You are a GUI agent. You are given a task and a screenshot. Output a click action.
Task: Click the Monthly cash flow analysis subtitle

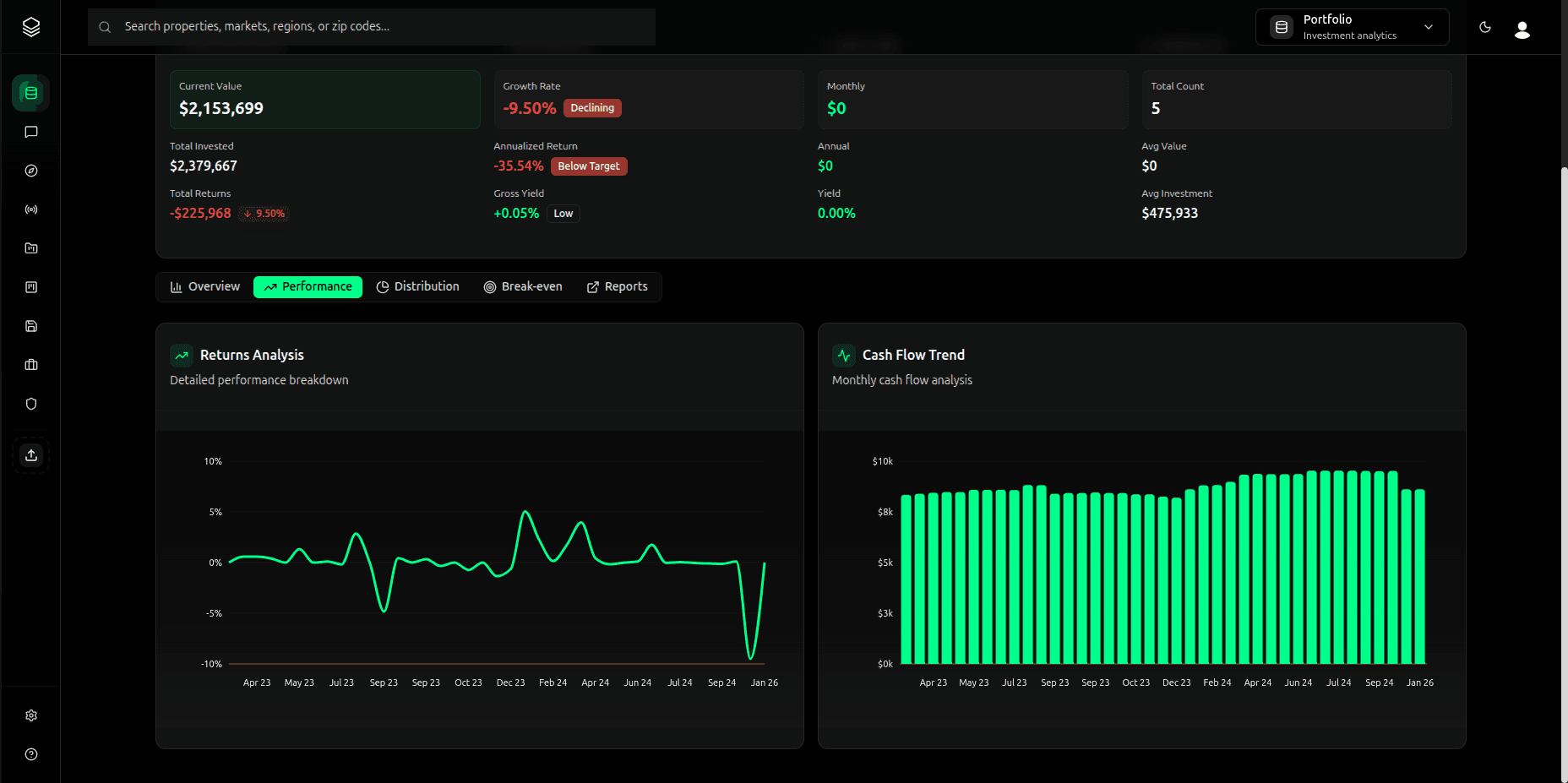pyautogui.click(x=902, y=381)
